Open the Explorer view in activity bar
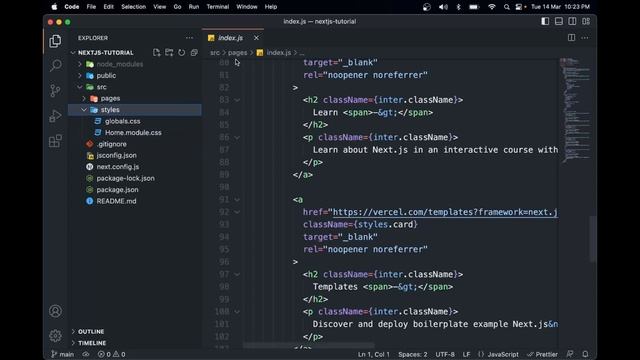The height and width of the screenshot is (360, 640). 55,41
